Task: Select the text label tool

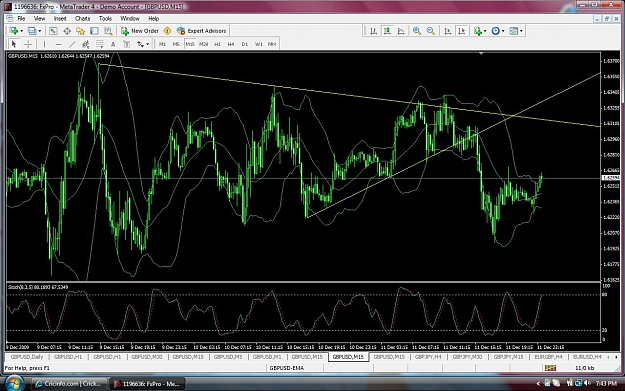Action: (127, 44)
